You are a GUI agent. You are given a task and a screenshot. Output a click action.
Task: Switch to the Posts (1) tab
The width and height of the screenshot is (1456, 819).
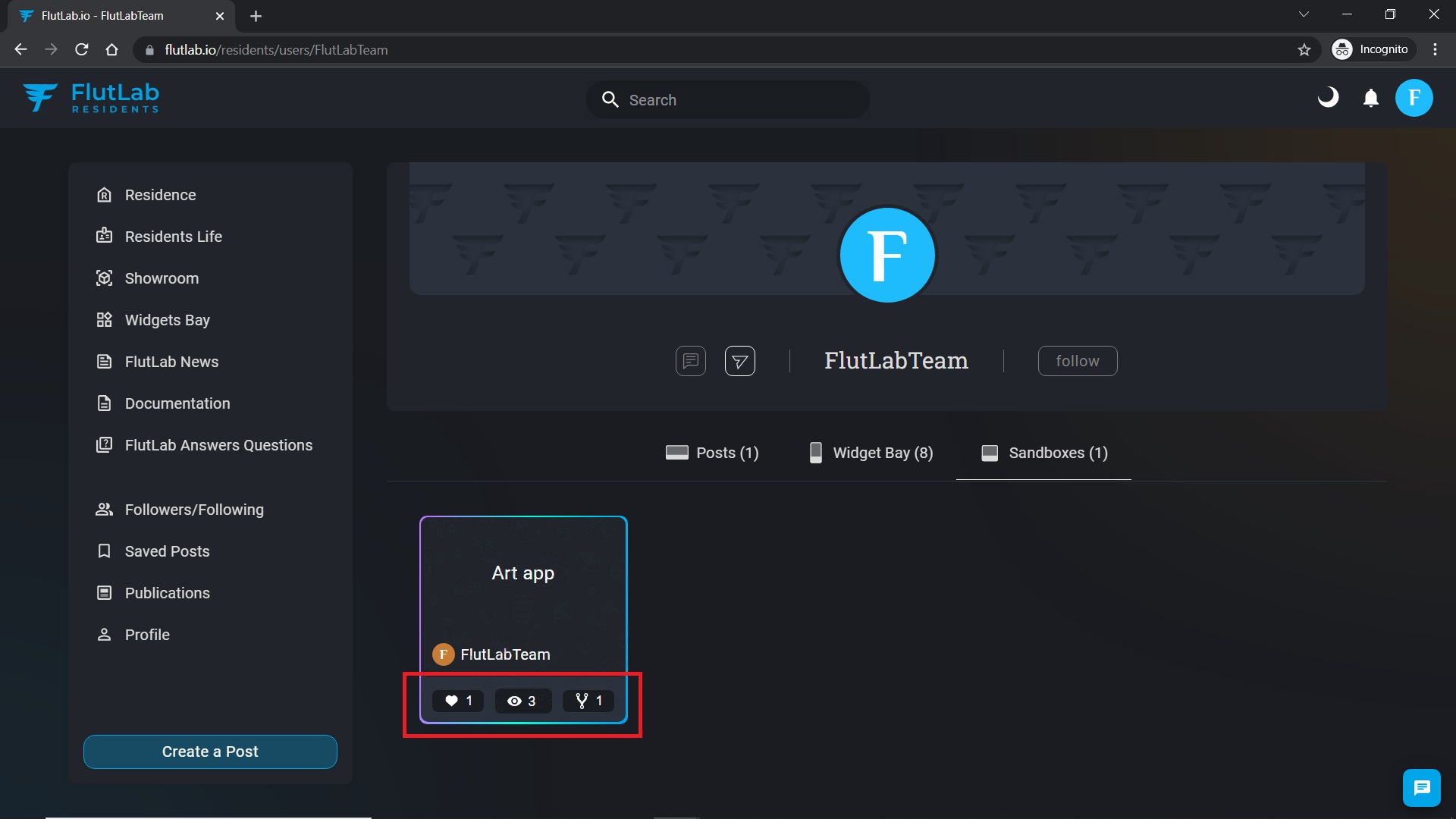click(711, 453)
